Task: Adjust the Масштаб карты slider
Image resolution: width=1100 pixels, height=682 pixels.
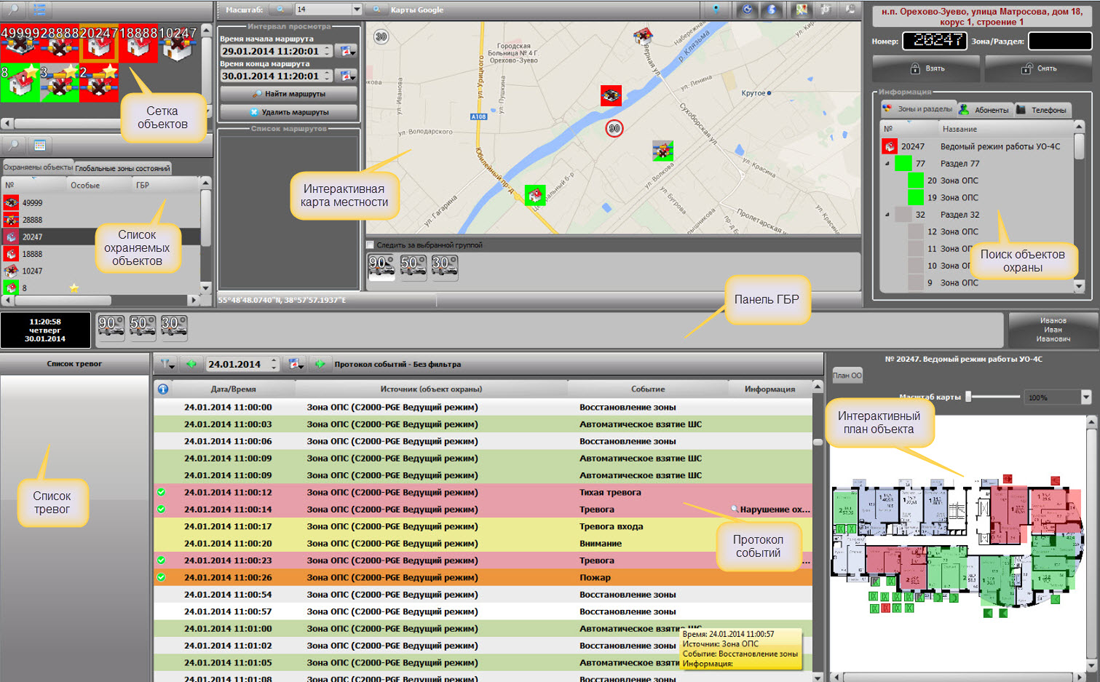Action: 970,397
